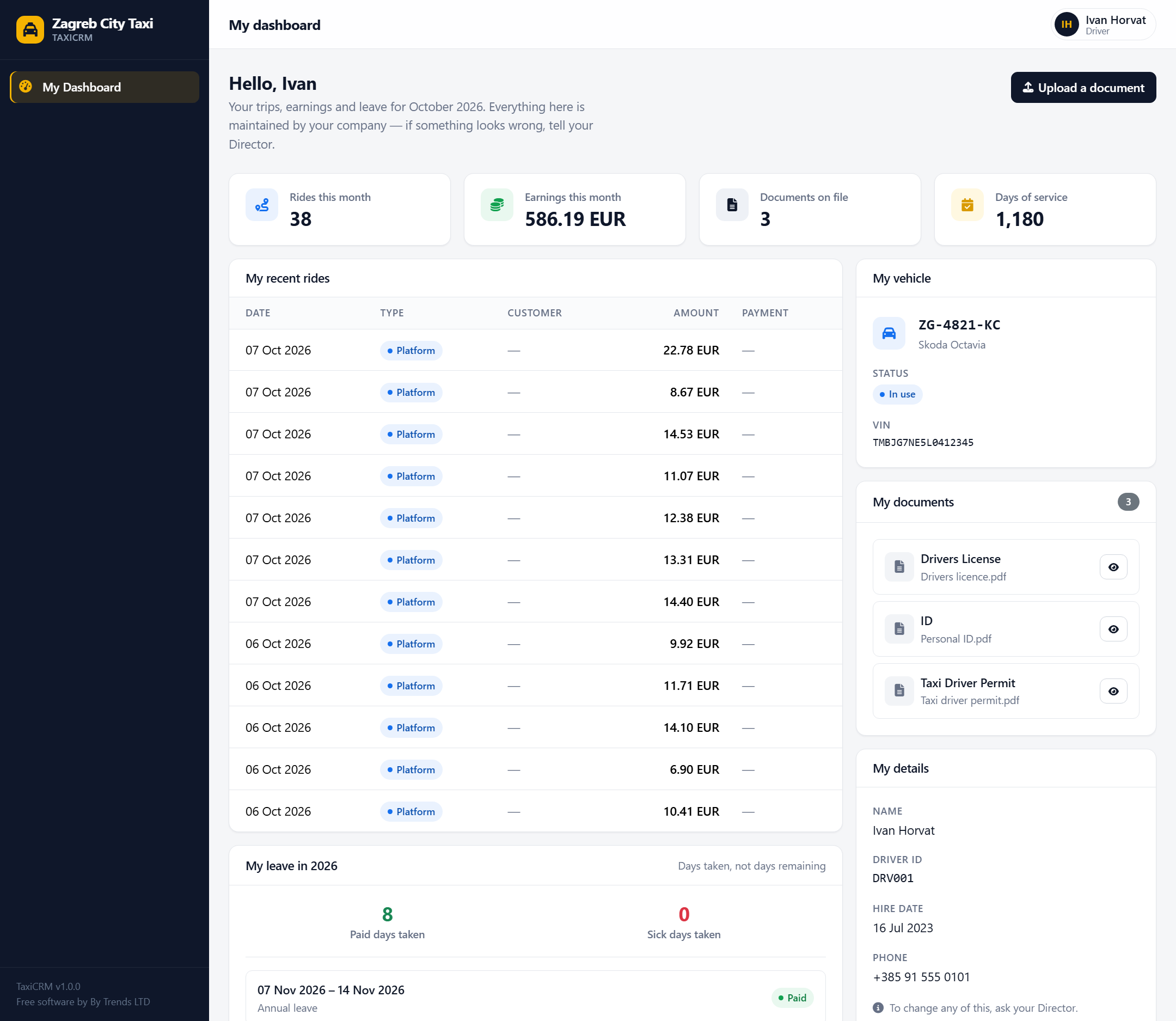View the Drivers License document via eye icon

1113,567
